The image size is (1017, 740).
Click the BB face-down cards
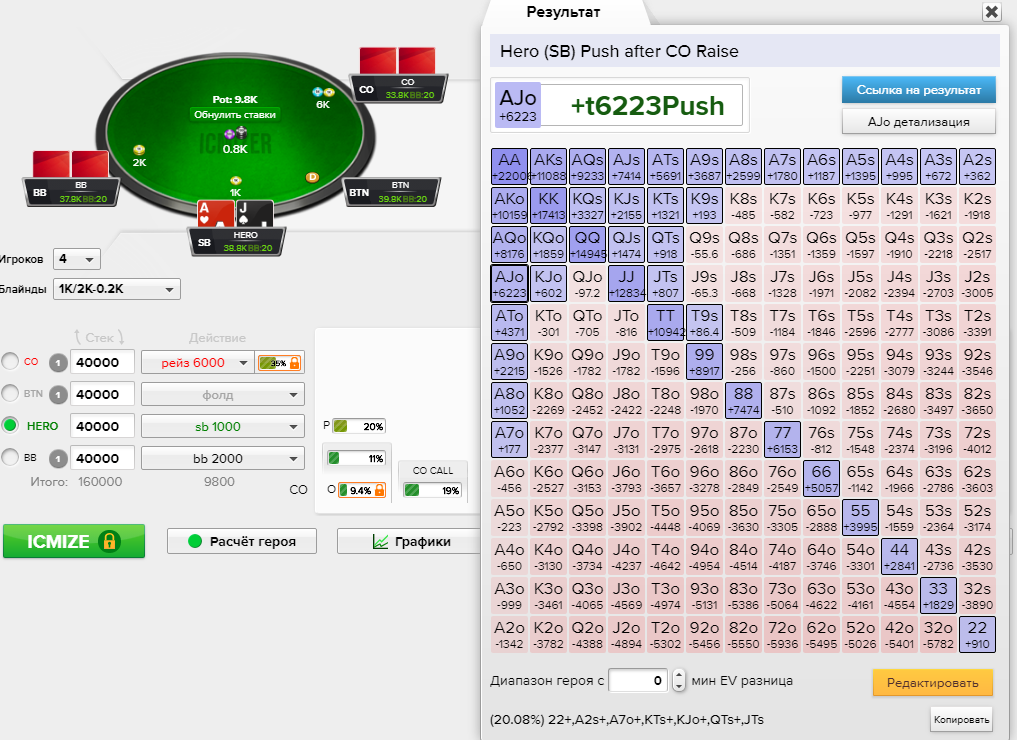pyautogui.click(x=71, y=164)
